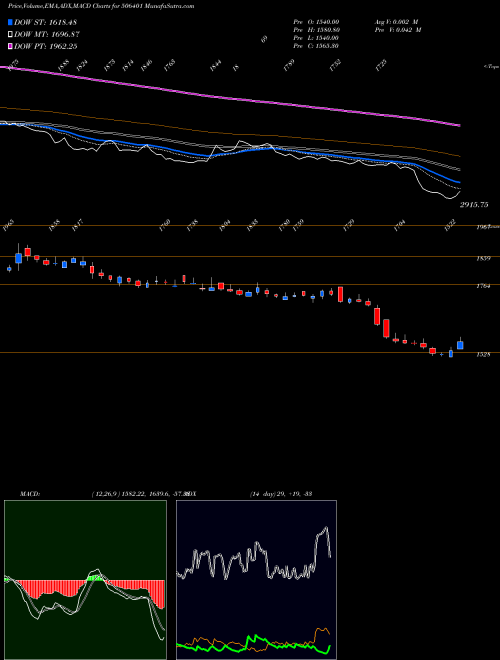Click the last blue candlestick on the price chart

pos(460,345)
